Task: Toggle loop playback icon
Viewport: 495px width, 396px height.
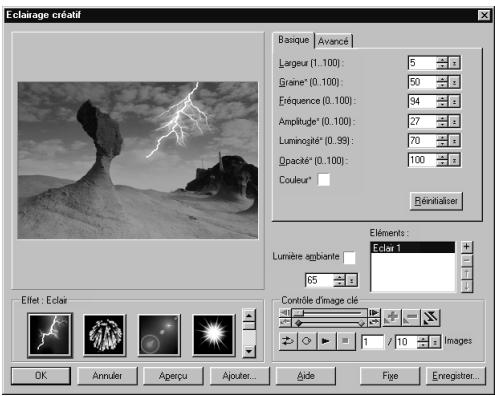Action: click(x=288, y=341)
